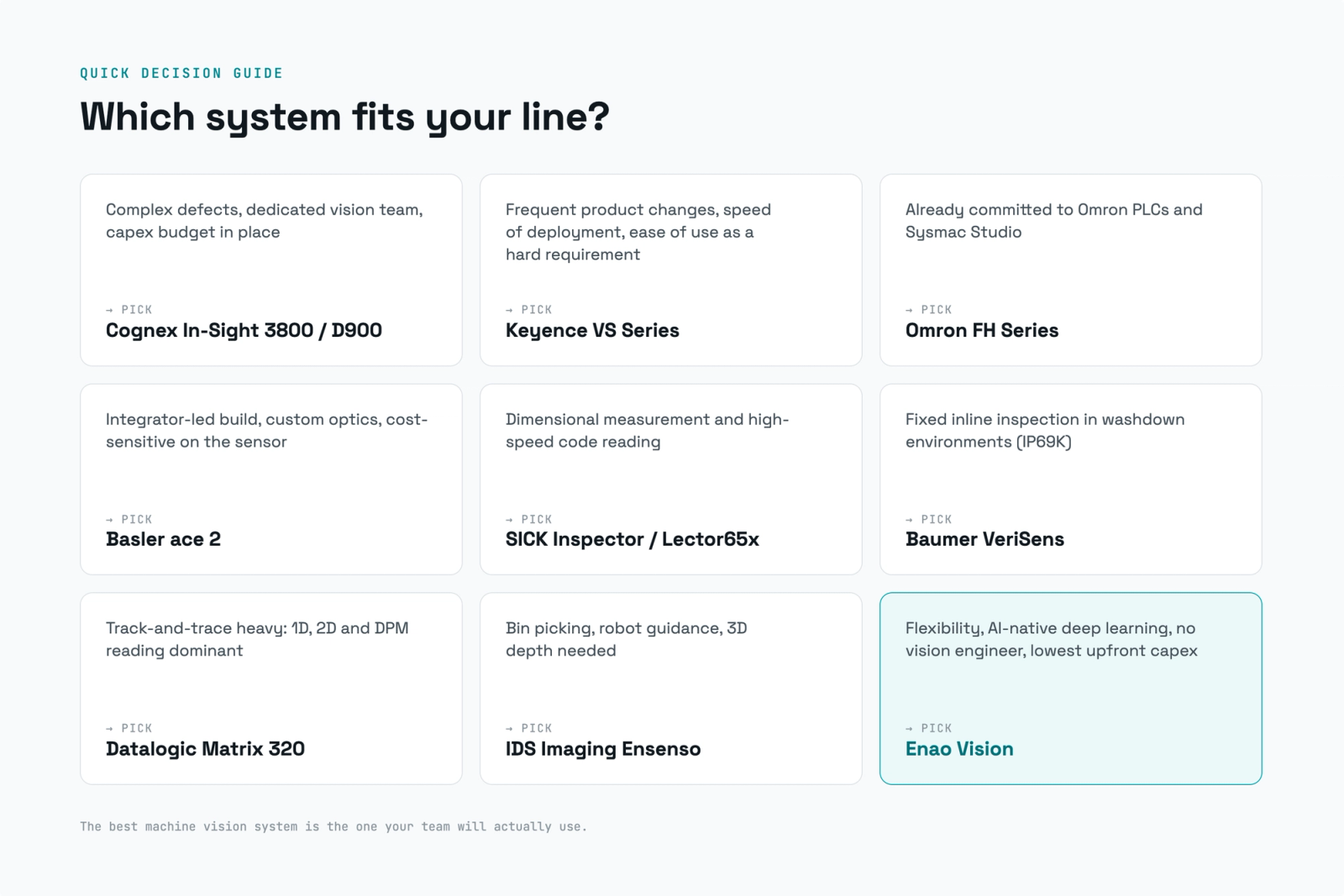This screenshot has width=1344, height=896.
Task: Click "Integrator-led build, custom optics" description
Action: [267, 430]
